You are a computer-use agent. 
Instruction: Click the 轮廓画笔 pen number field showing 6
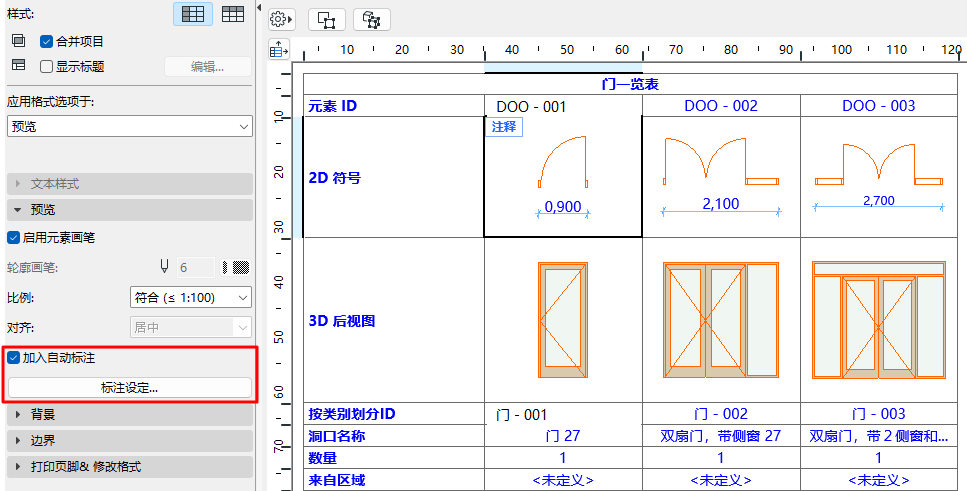tap(196, 267)
